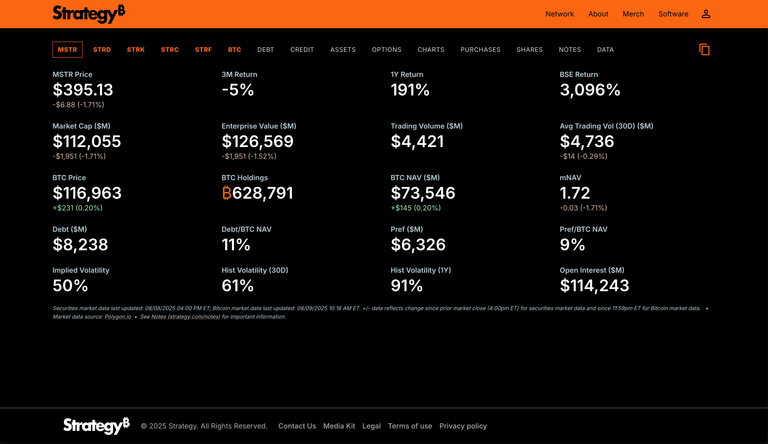Click Contact Us in the footer
This screenshot has height=444, width=768.
tap(297, 426)
